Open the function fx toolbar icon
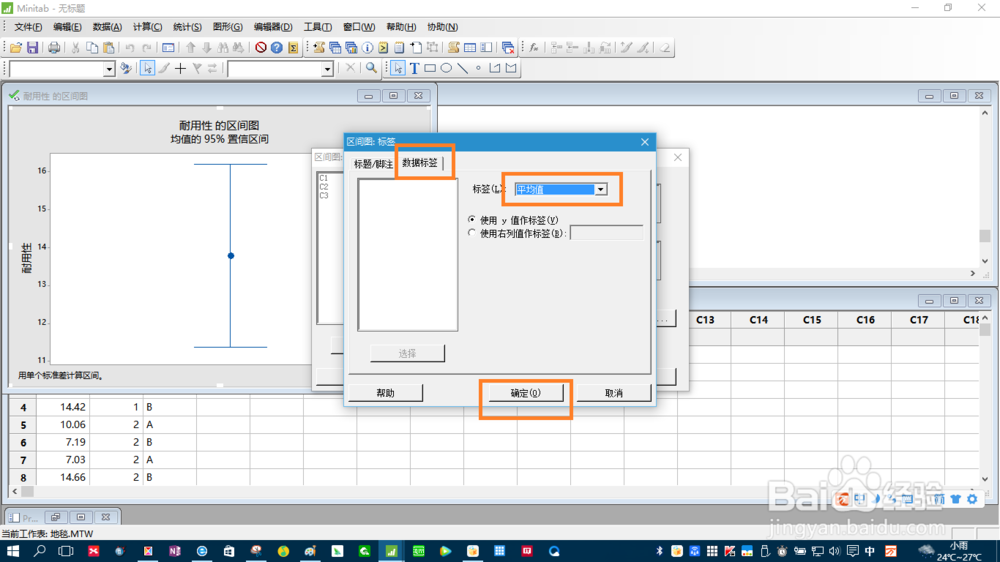The height and width of the screenshot is (562, 1000). click(x=534, y=48)
